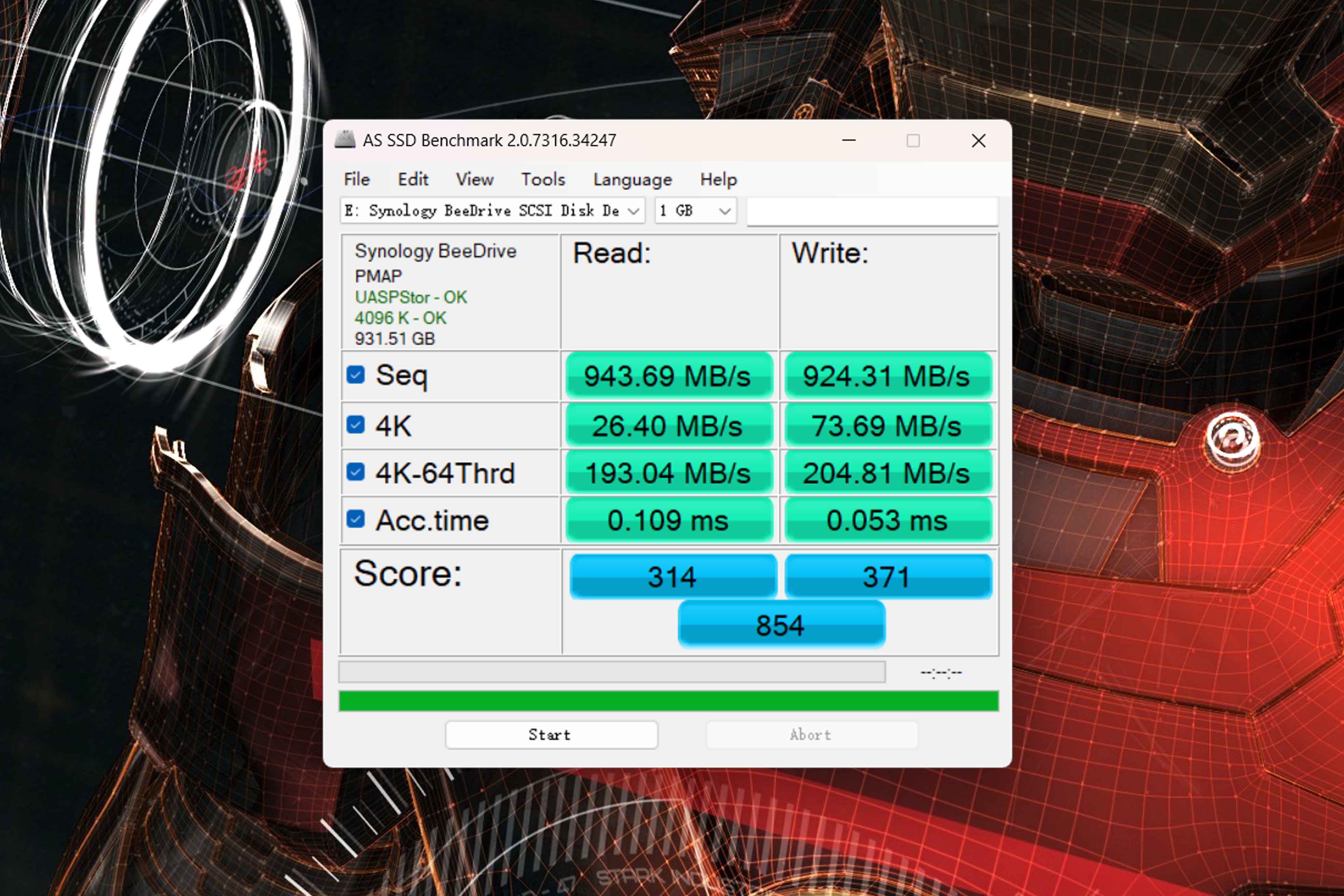This screenshot has width=1344, height=896.
Task: Click the total score 854
Action: 781,624
